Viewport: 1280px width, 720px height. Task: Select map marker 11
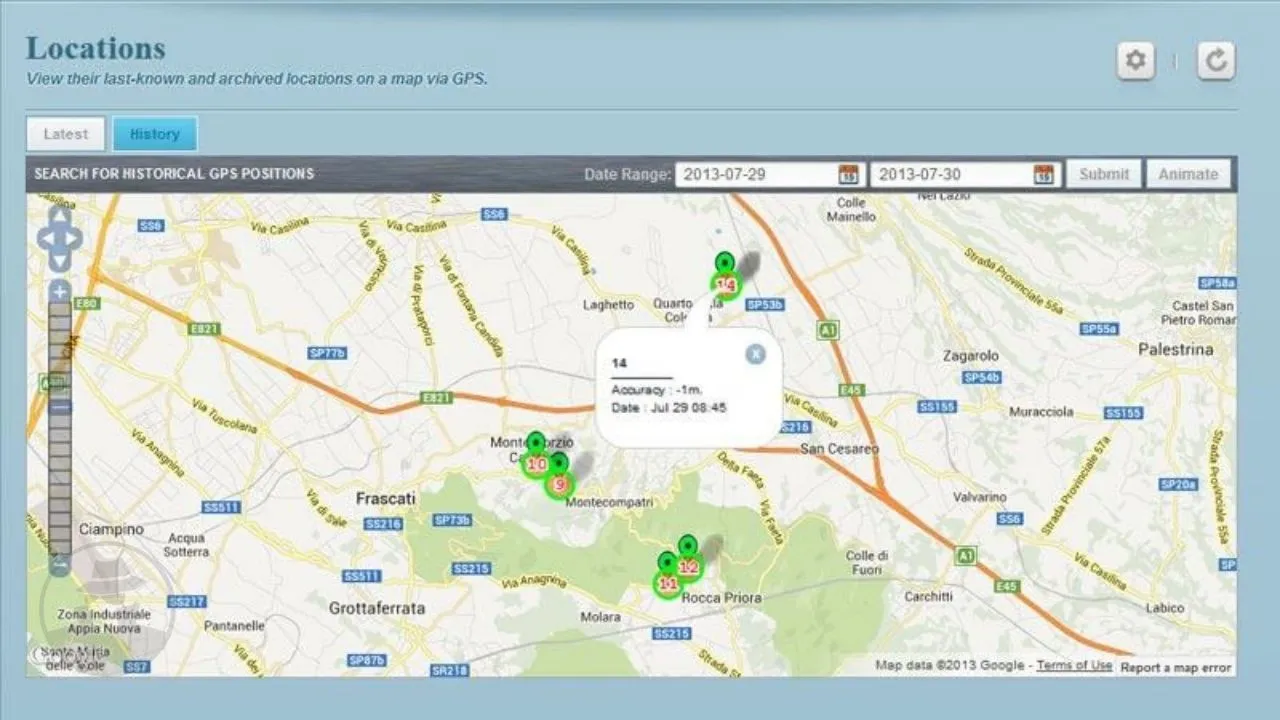(667, 575)
